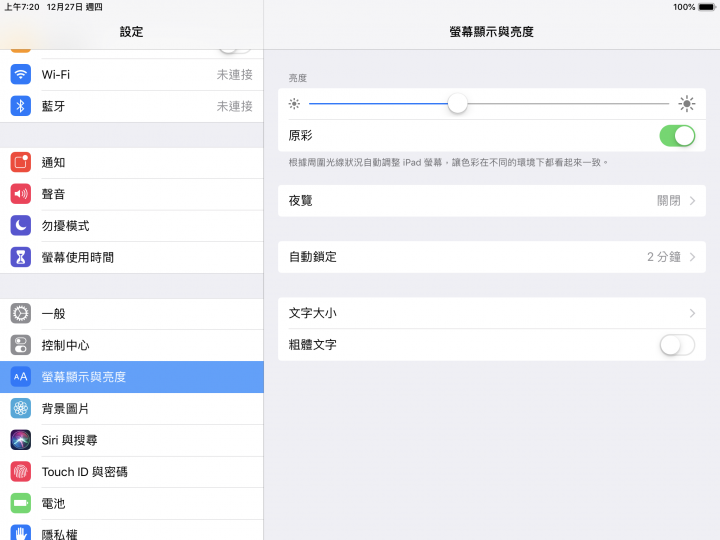Tap the battery indicator in status bar

pos(707,7)
